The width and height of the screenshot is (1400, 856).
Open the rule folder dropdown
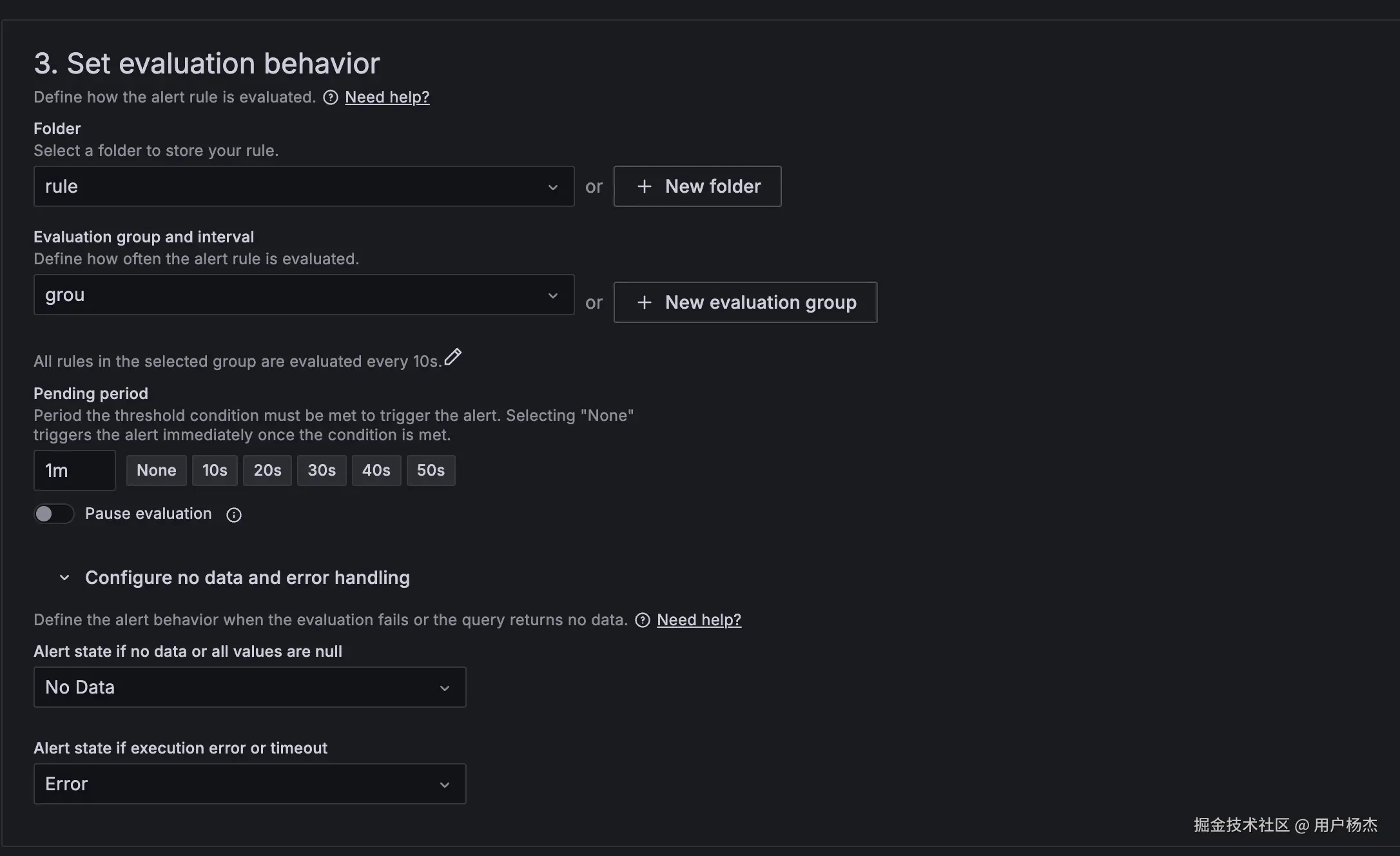click(304, 186)
